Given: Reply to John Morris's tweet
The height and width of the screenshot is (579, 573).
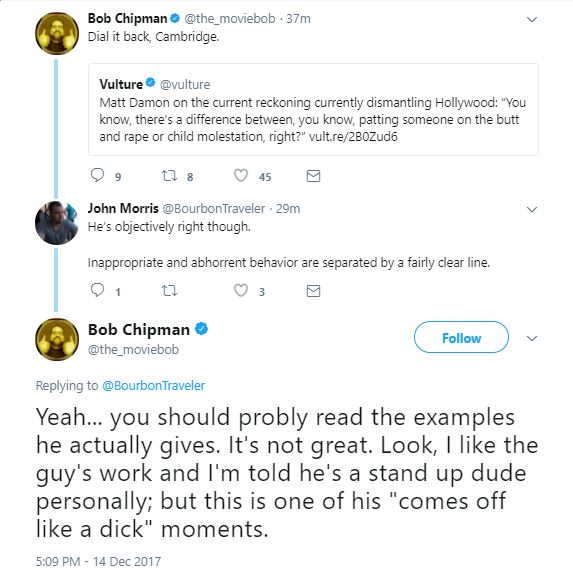Looking at the screenshot, I should (97, 290).
